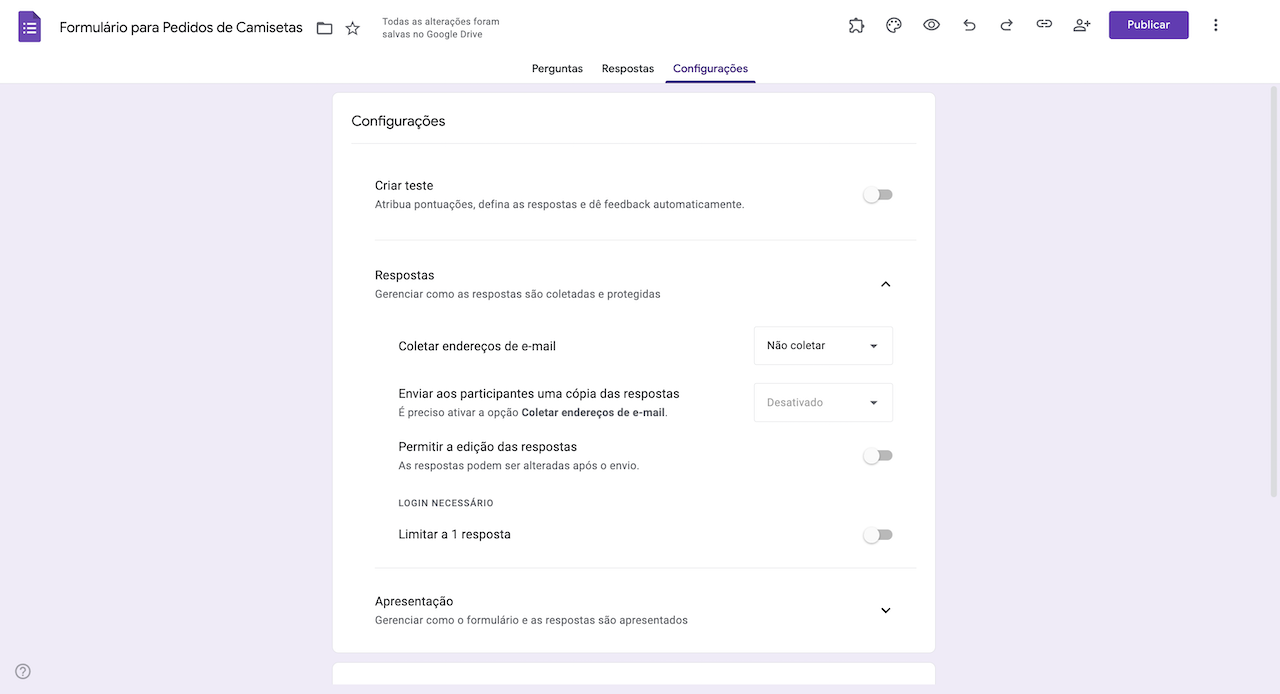Screen dimensions: 1280x694
Task: Open sharing with the add-collaborators icon
Action: click(1081, 24)
